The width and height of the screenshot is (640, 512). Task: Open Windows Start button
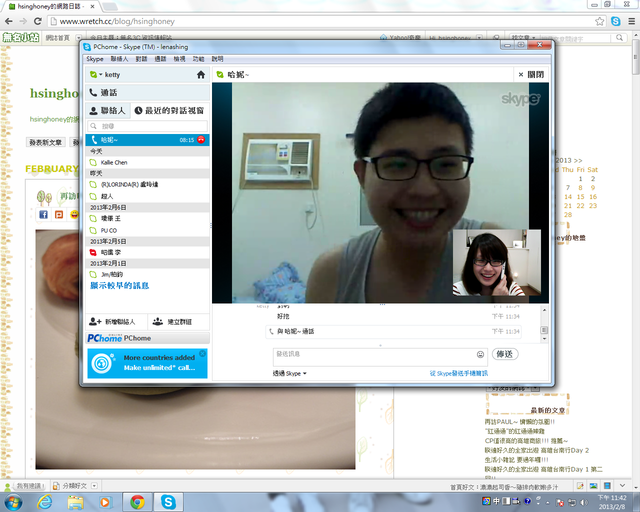tap(13, 502)
